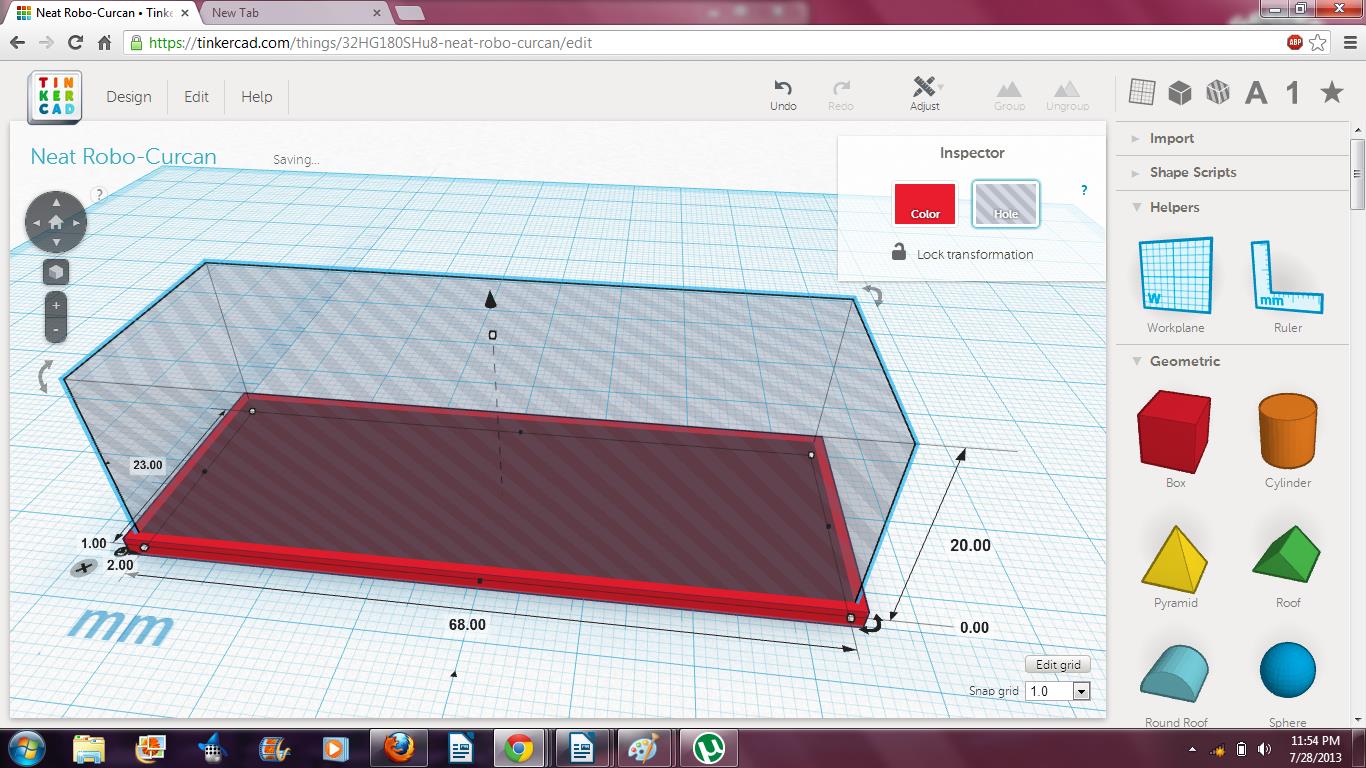Click the Tinkercad logo icon
1366x768 pixels.
click(55, 97)
